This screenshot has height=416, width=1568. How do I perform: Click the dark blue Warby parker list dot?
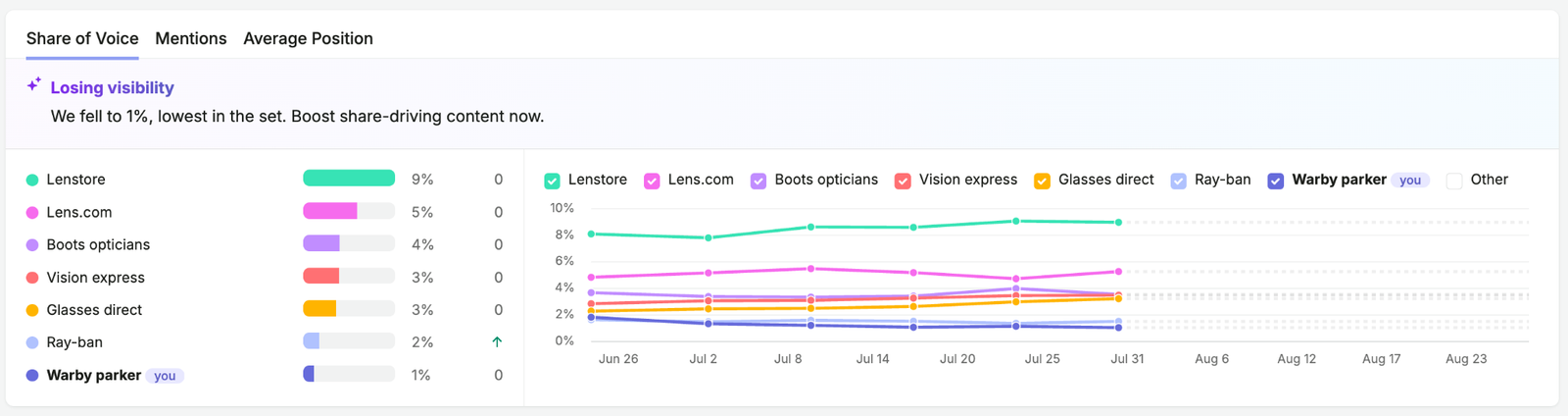tap(32, 375)
